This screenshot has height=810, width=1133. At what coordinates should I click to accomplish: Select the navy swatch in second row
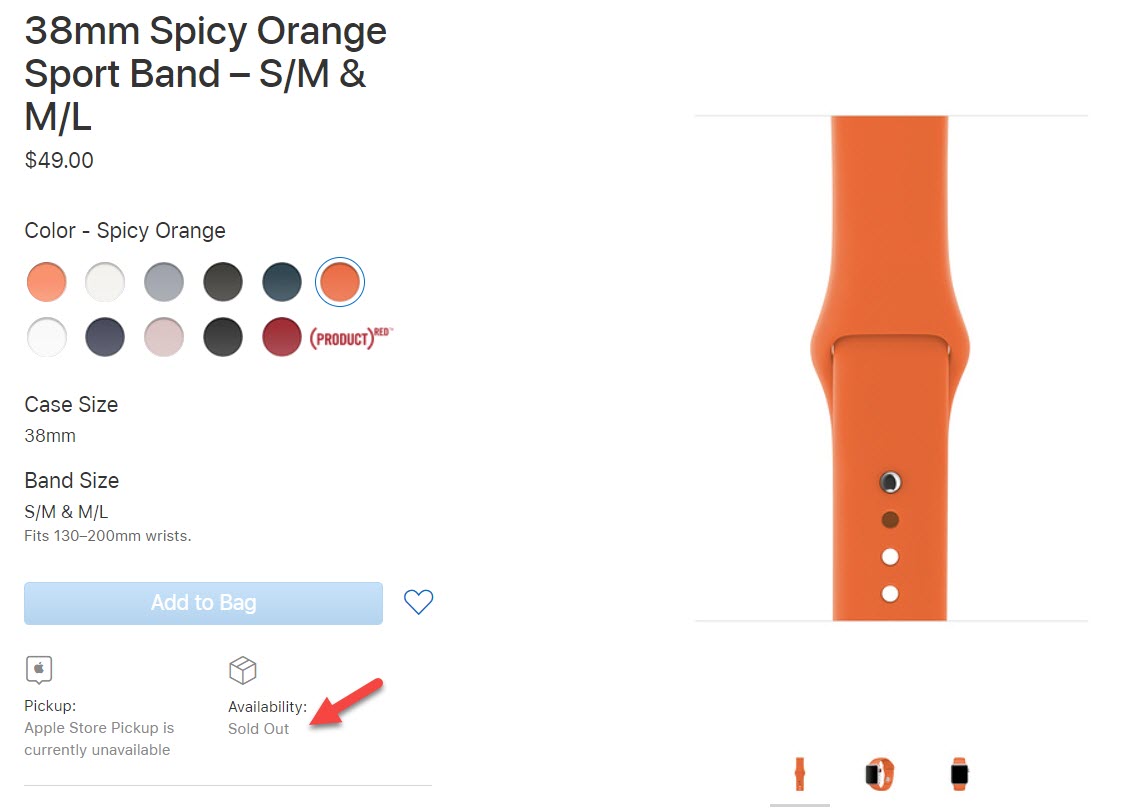pos(105,337)
